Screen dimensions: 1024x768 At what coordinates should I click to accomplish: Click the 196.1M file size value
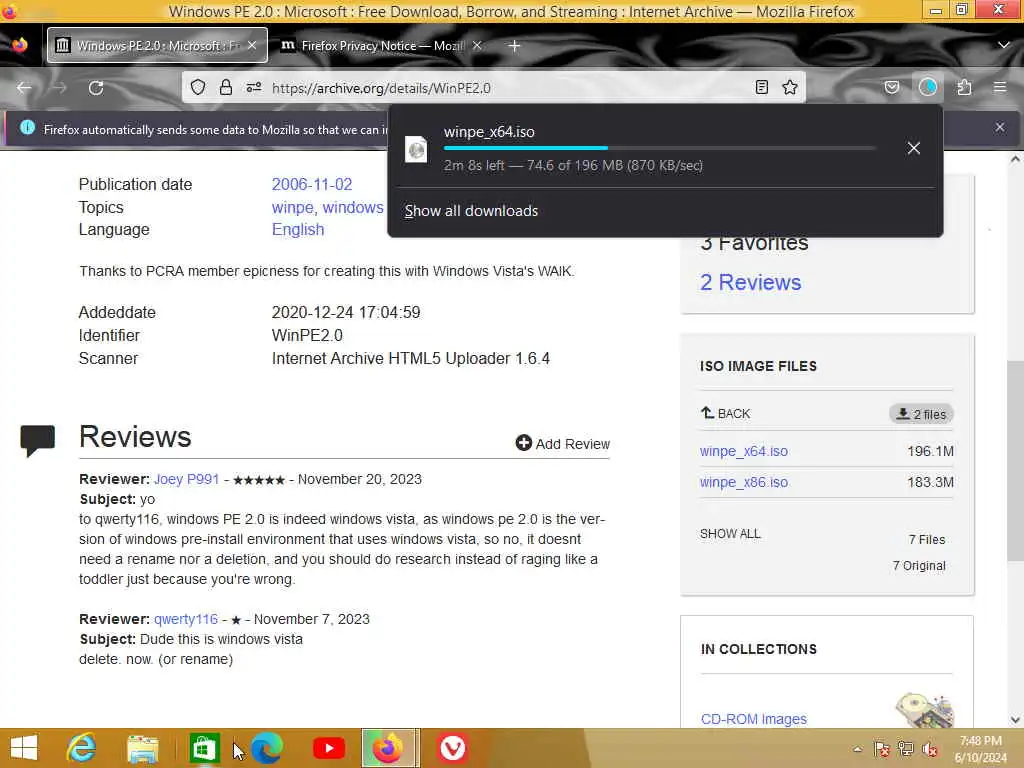tap(930, 451)
